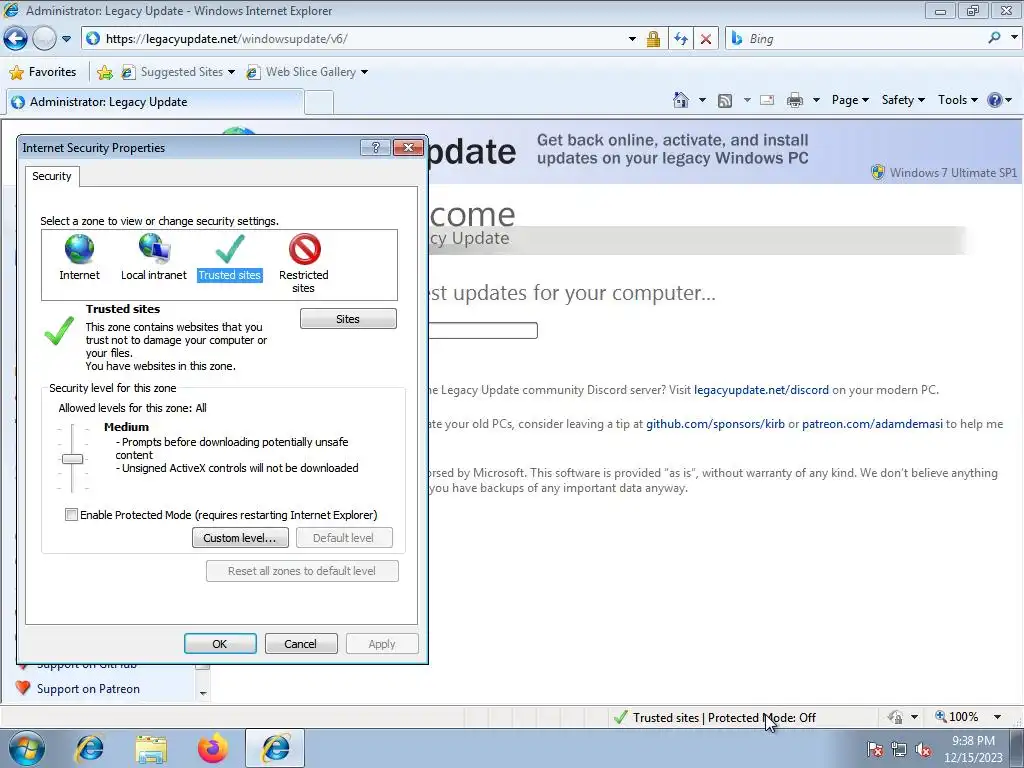Click Windows 7 Ultimate SP1 shield icon
This screenshot has height=768, width=1024.
(878, 172)
